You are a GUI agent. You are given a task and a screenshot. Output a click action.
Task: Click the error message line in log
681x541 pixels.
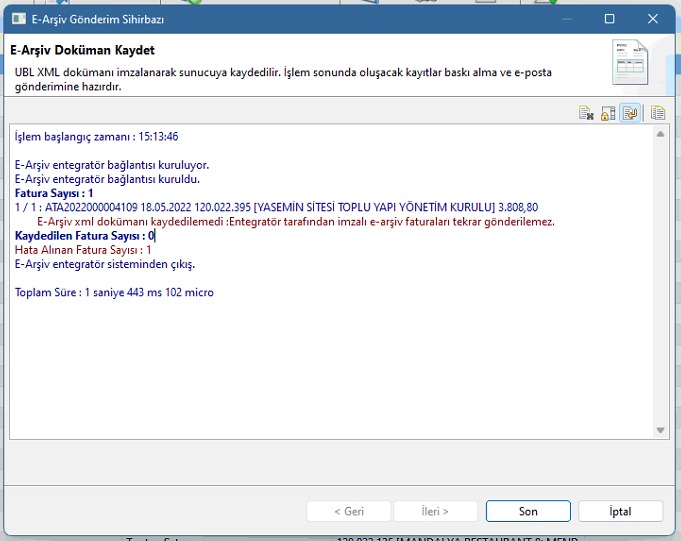(295, 222)
